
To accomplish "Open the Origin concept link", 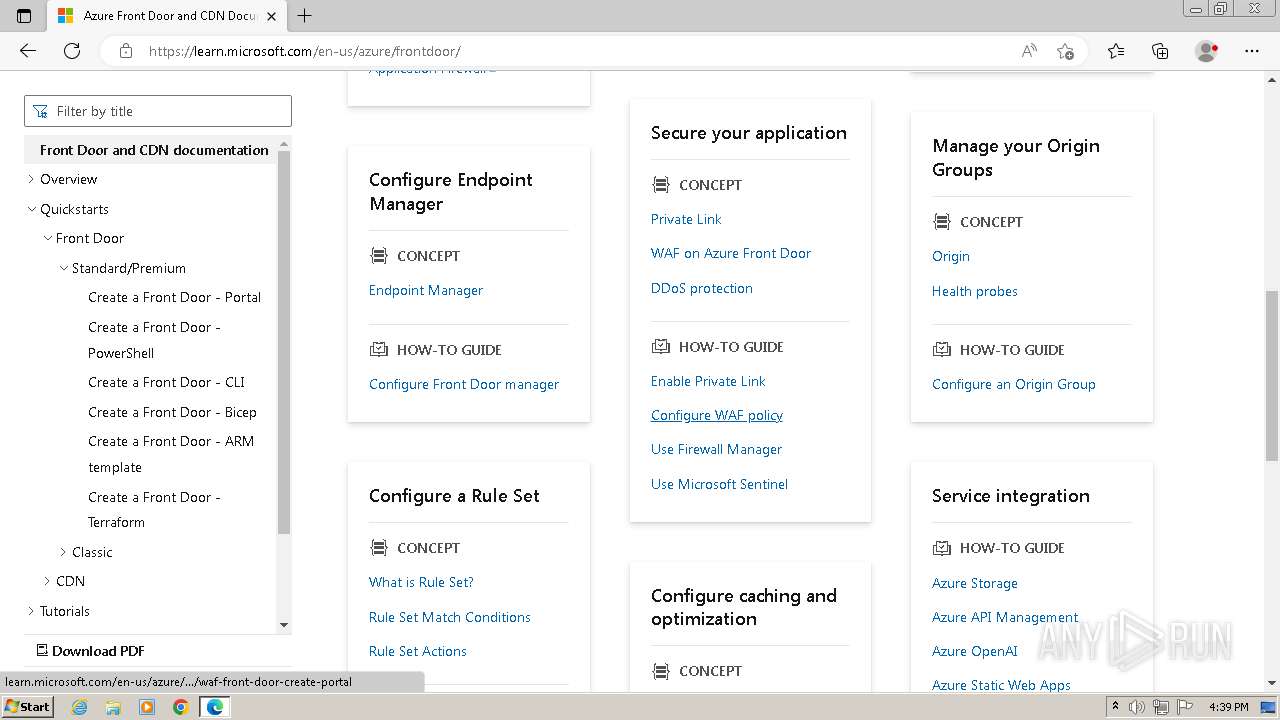I will 951,256.
